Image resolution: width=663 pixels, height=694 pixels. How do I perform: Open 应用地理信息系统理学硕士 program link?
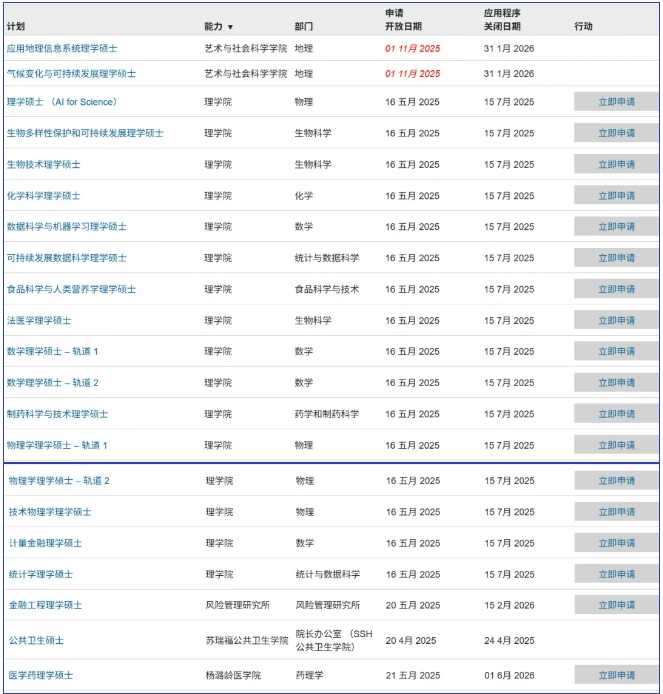[62, 47]
